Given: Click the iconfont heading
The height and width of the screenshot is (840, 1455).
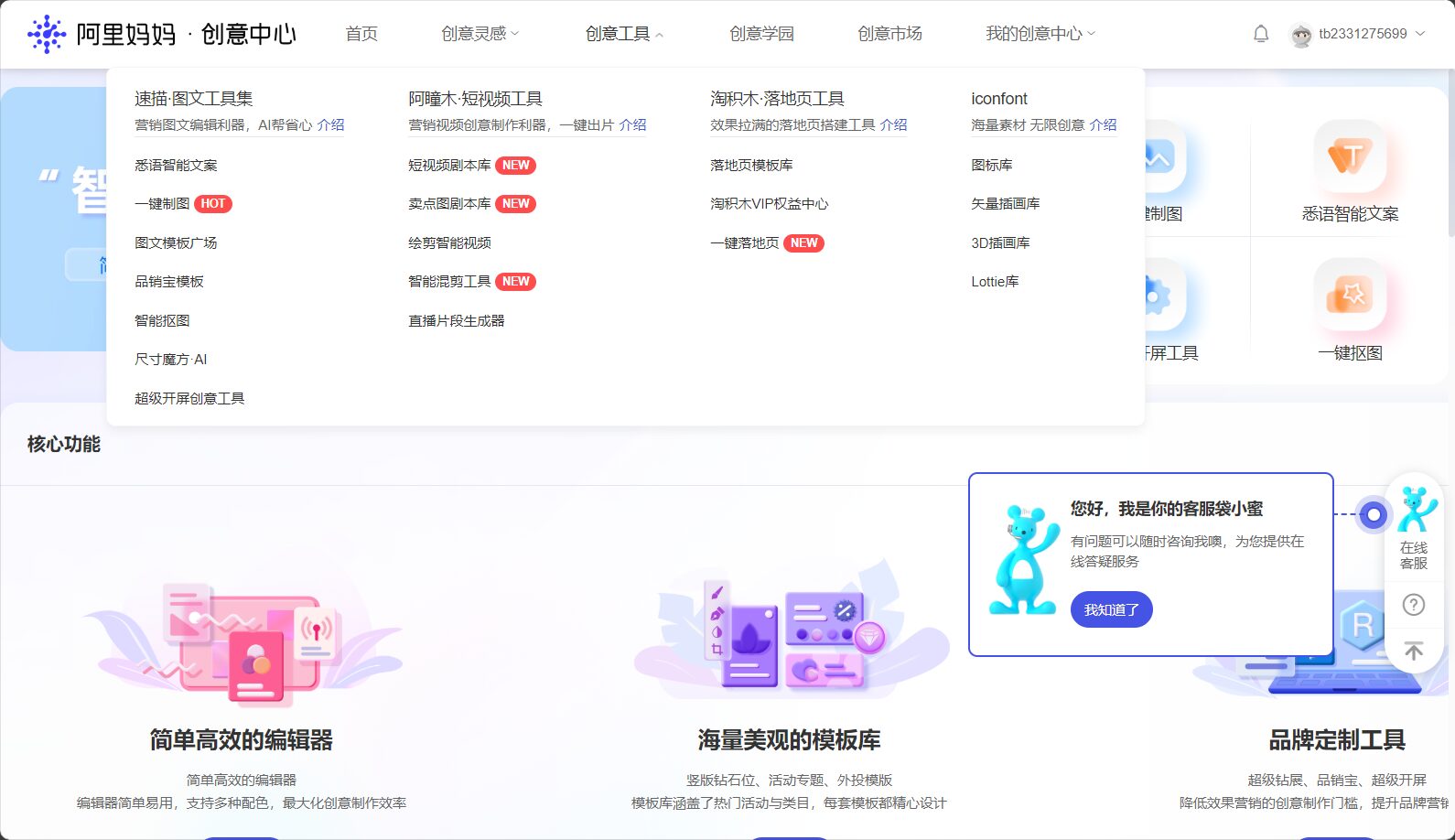Looking at the screenshot, I should [999, 99].
